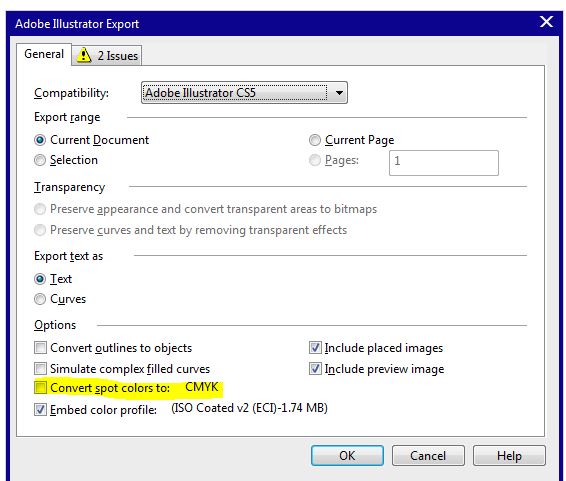This screenshot has width=566, height=481.
Task: Click the yellow warning icon on Issues tab
Action: 84,55
